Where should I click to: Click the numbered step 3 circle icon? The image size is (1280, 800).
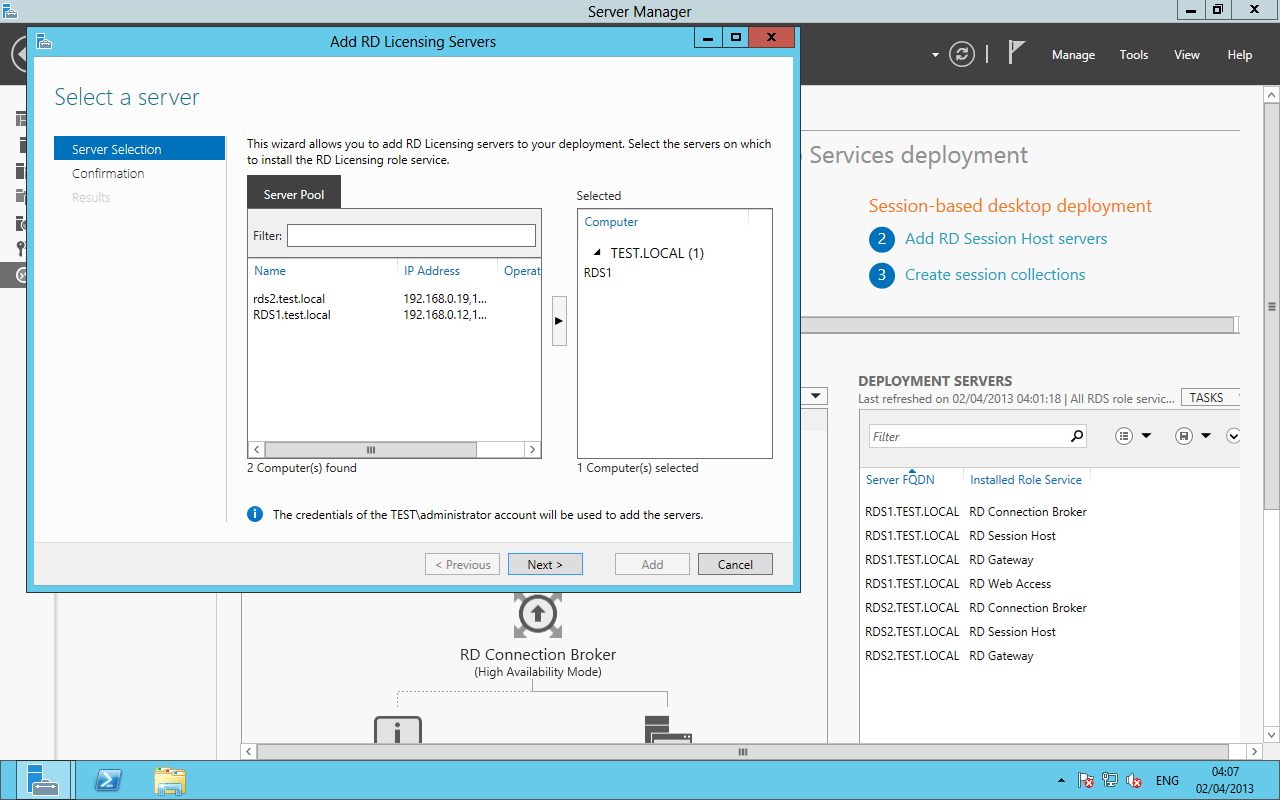(x=882, y=275)
